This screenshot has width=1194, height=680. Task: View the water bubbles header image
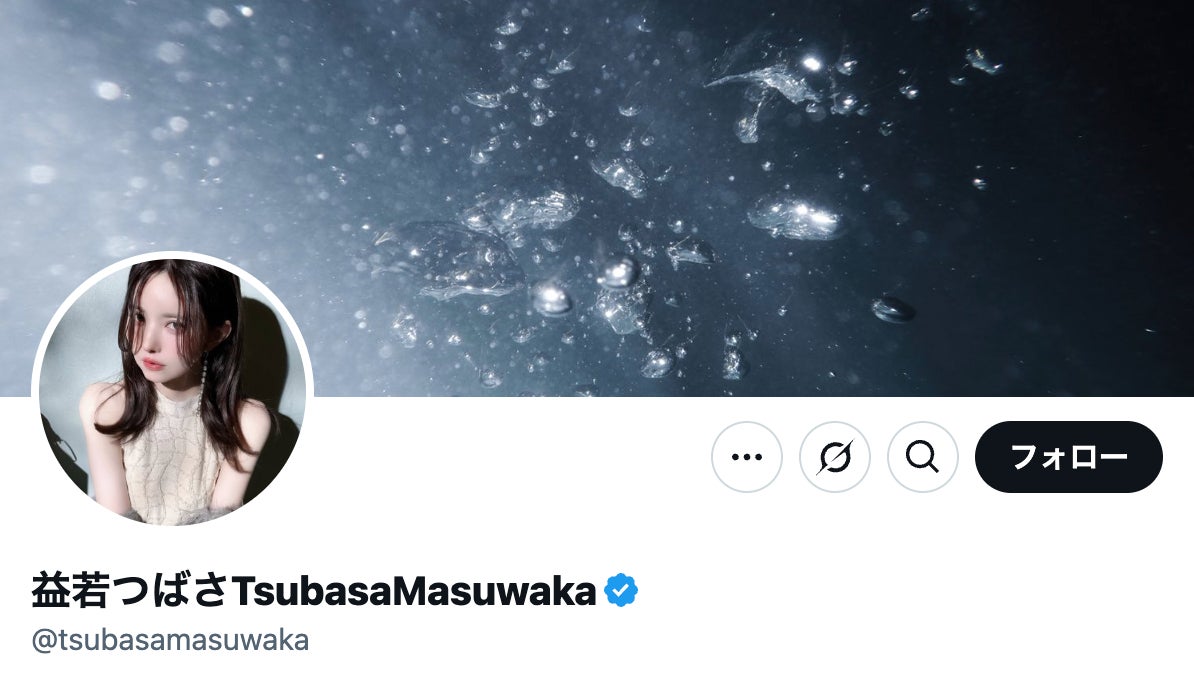(x=597, y=198)
